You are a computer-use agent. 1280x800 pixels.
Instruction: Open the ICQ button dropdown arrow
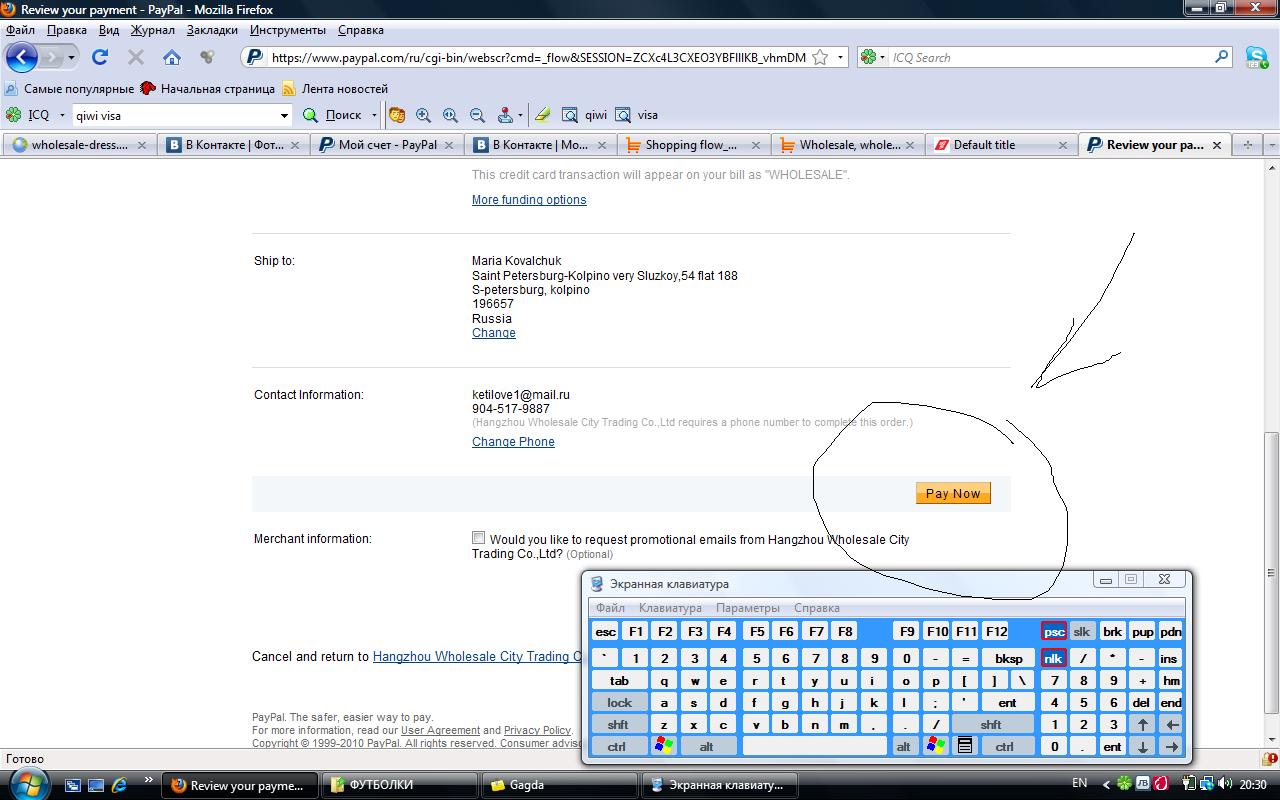pos(62,115)
